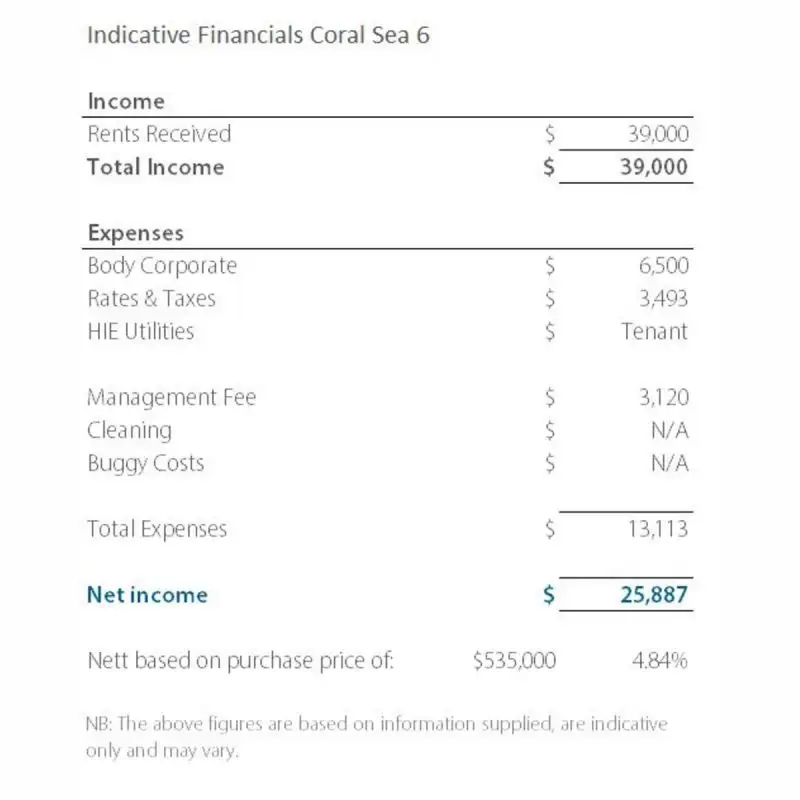Click the $535,000 purchase price

[515, 660]
